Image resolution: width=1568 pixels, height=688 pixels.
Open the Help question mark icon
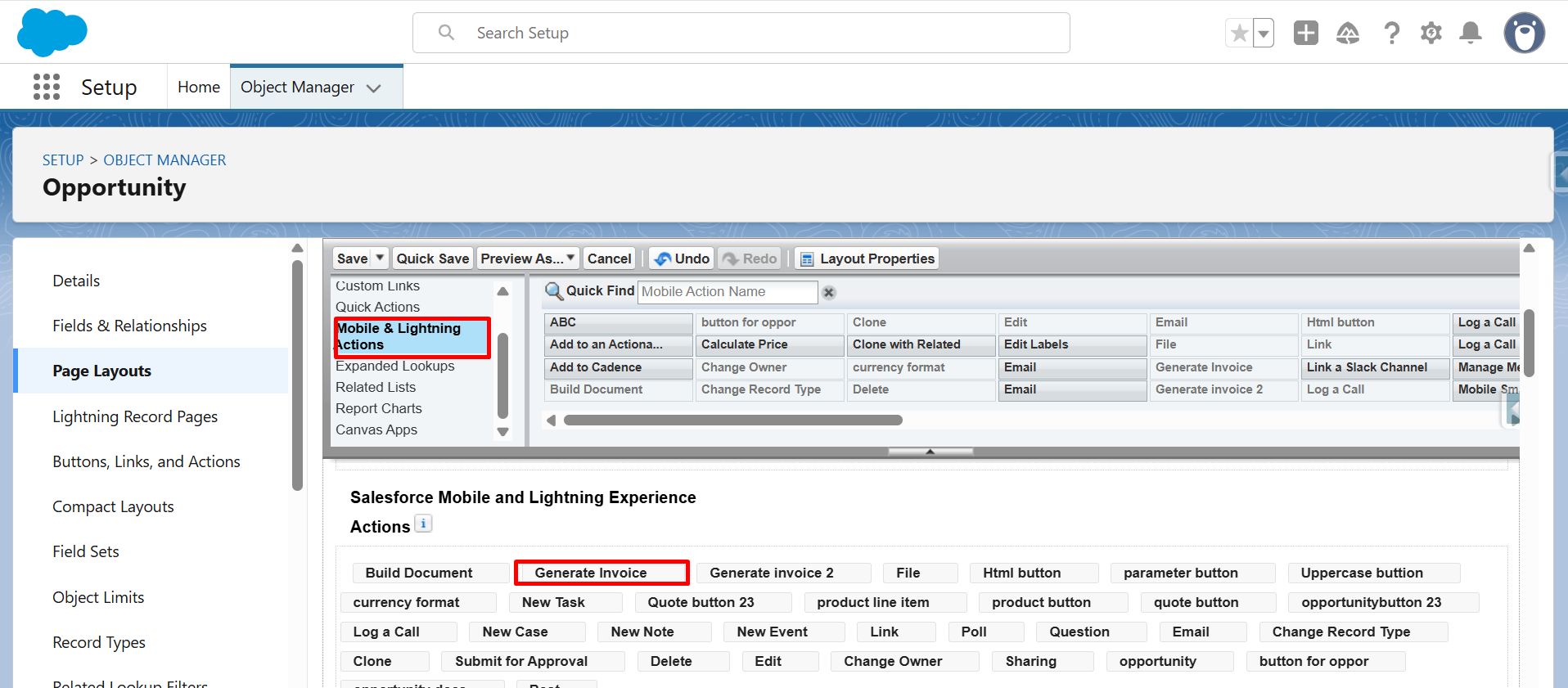pyautogui.click(x=1391, y=33)
